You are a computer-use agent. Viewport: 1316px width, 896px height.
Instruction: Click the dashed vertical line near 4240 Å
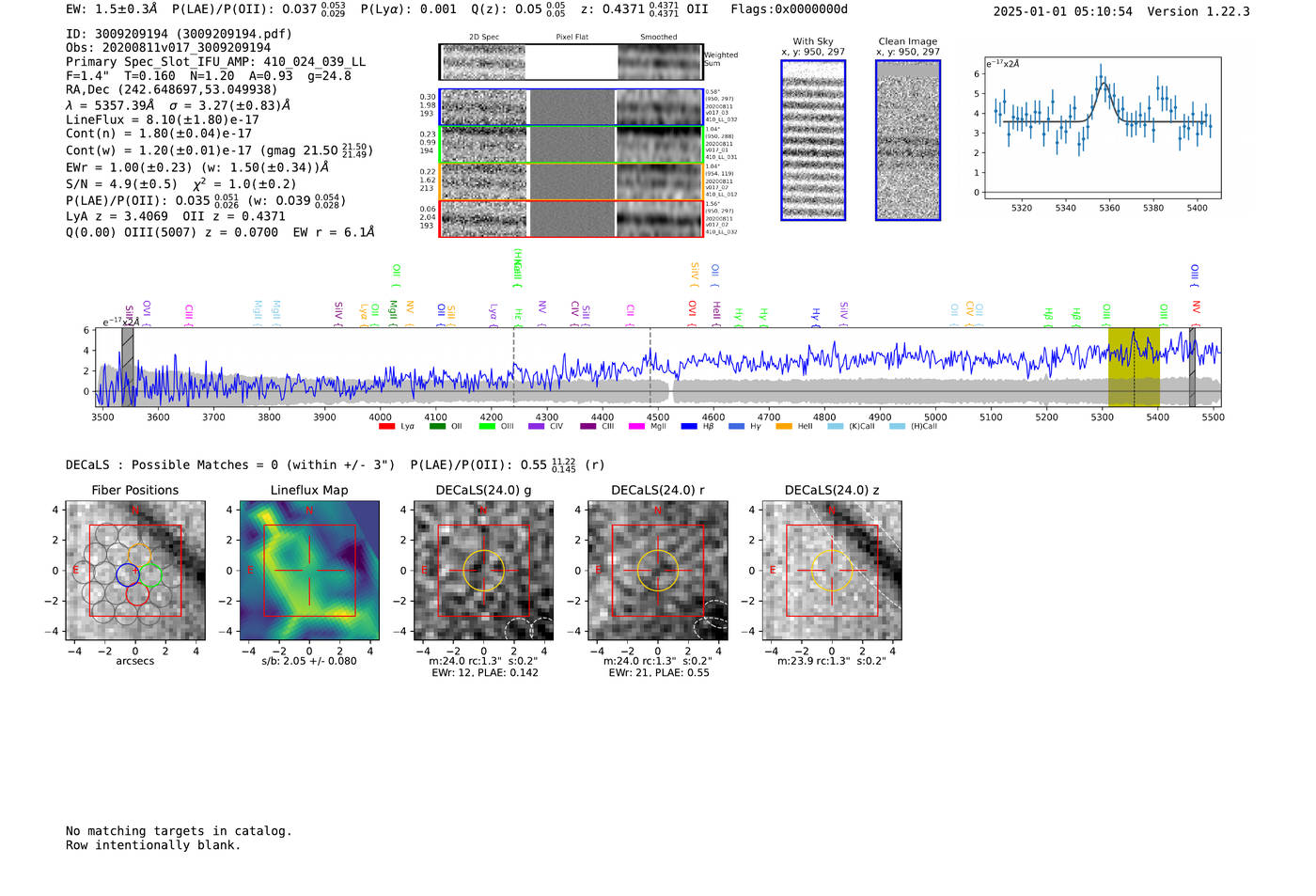coord(513,367)
